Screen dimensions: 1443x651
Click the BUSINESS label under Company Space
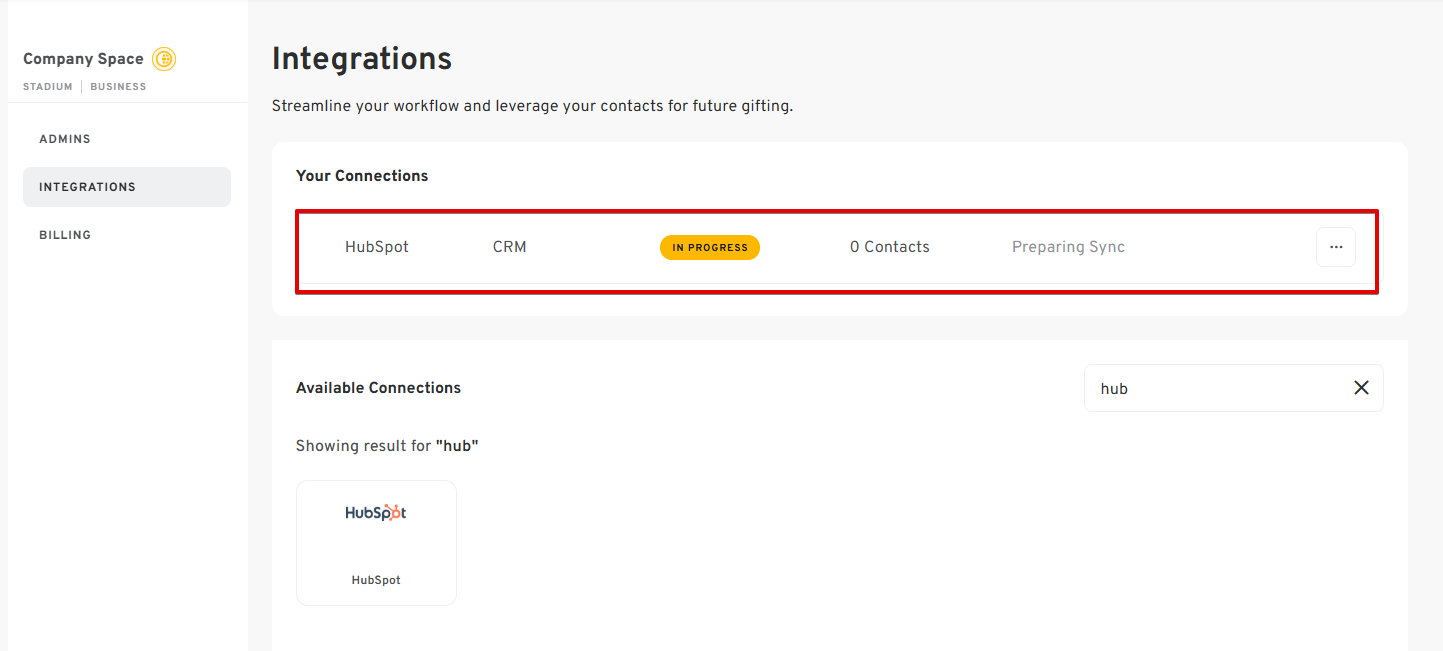[x=118, y=87]
